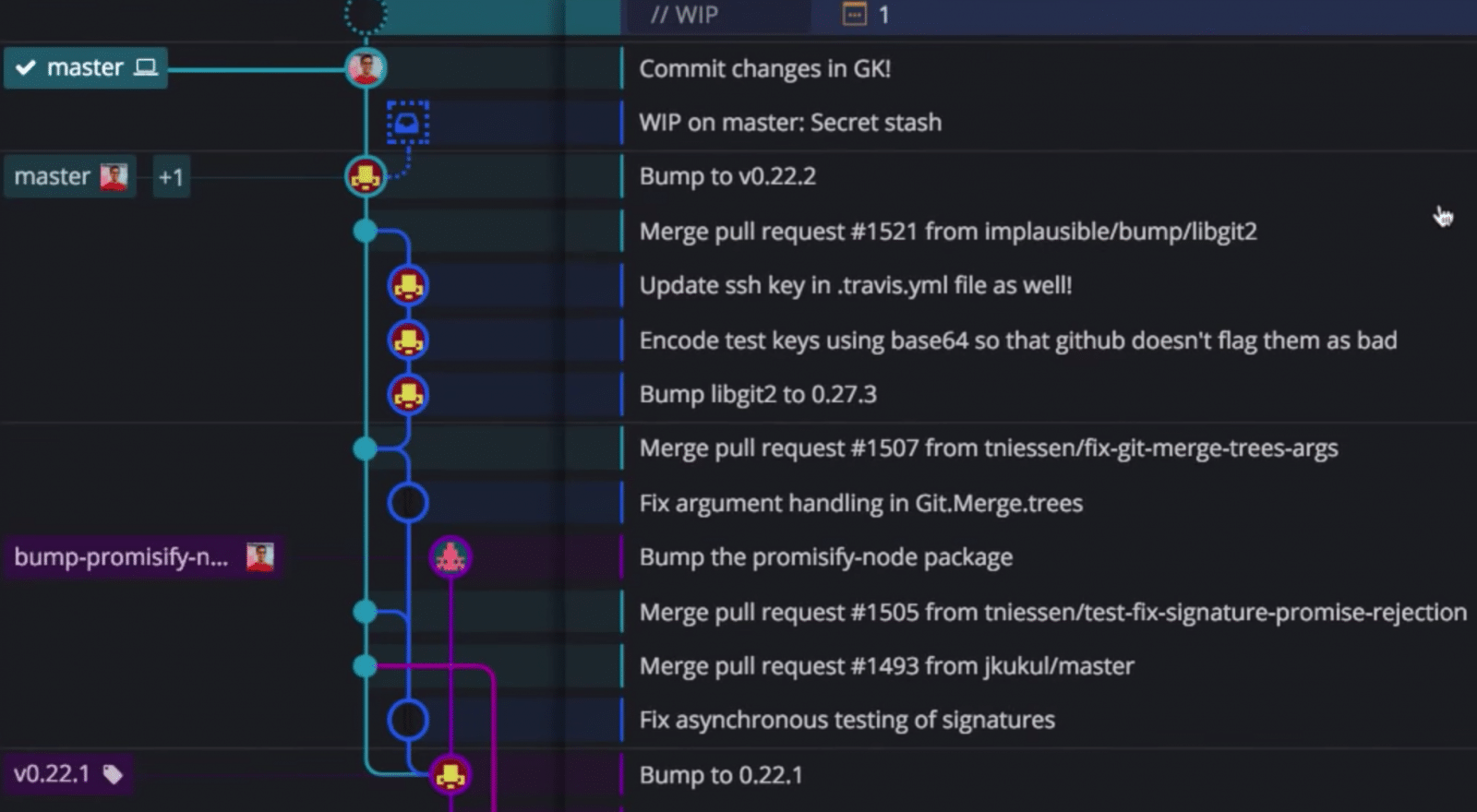The height and width of the screenshot is (812, 1477).
Task: Click the checkmark on the checked-out master branch
Action: (29, 66)
